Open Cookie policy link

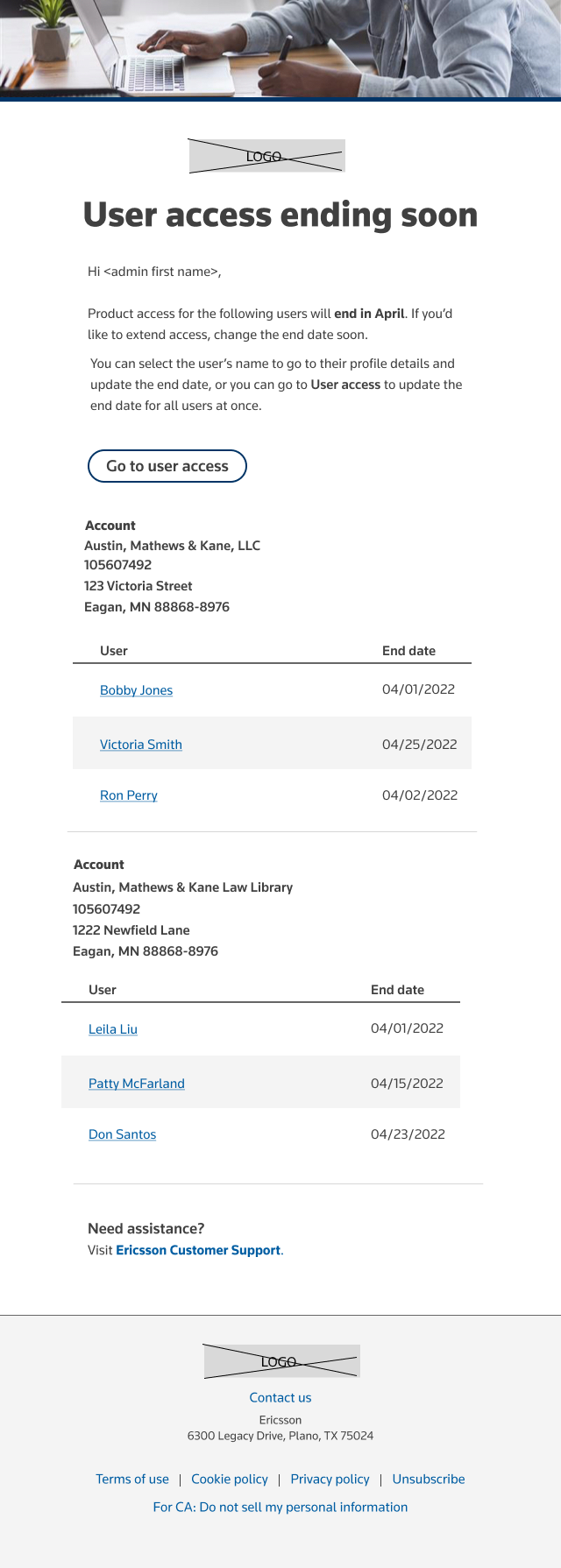(x=230, y=1479)
